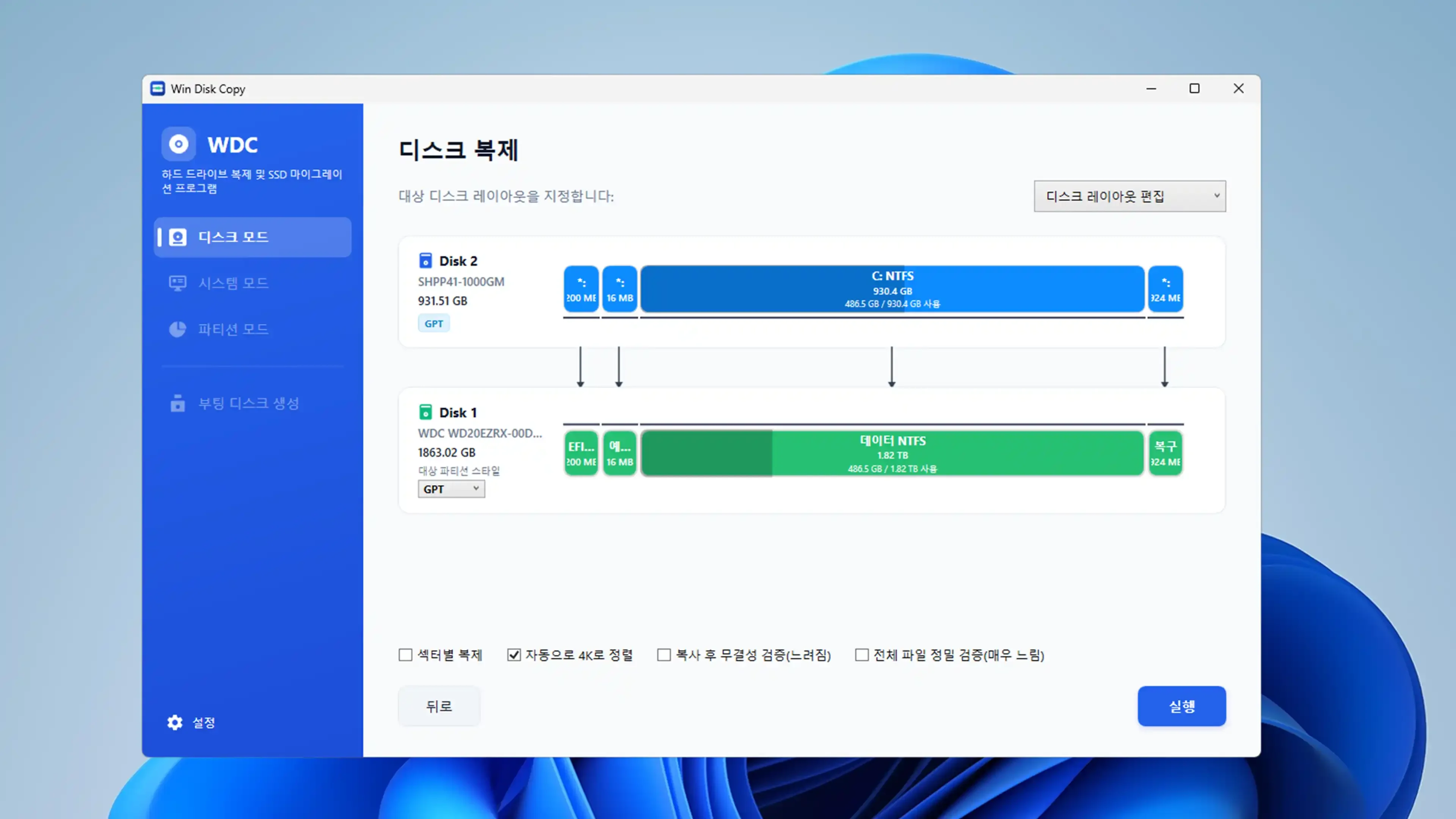1456x819 pixels.
Task: Click the 실행 button
Action: pos(1181,706)
